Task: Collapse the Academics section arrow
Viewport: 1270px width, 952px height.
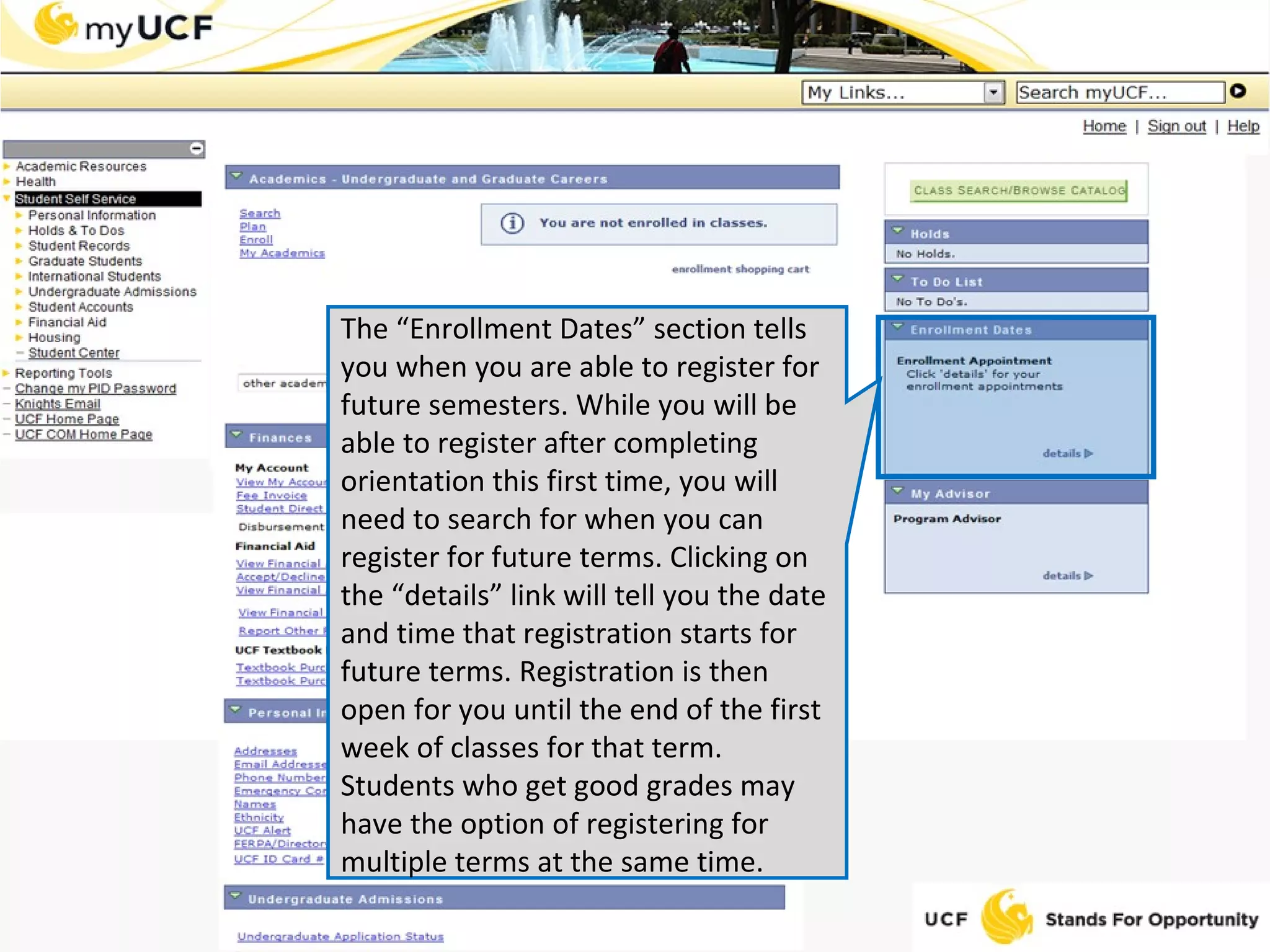Action: pos(236,177)
